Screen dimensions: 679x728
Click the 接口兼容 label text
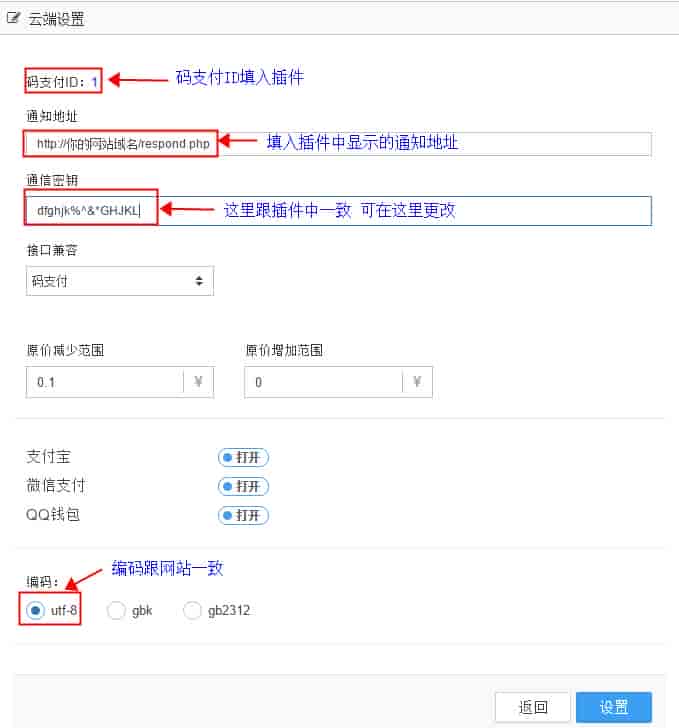tap(52, 249)
